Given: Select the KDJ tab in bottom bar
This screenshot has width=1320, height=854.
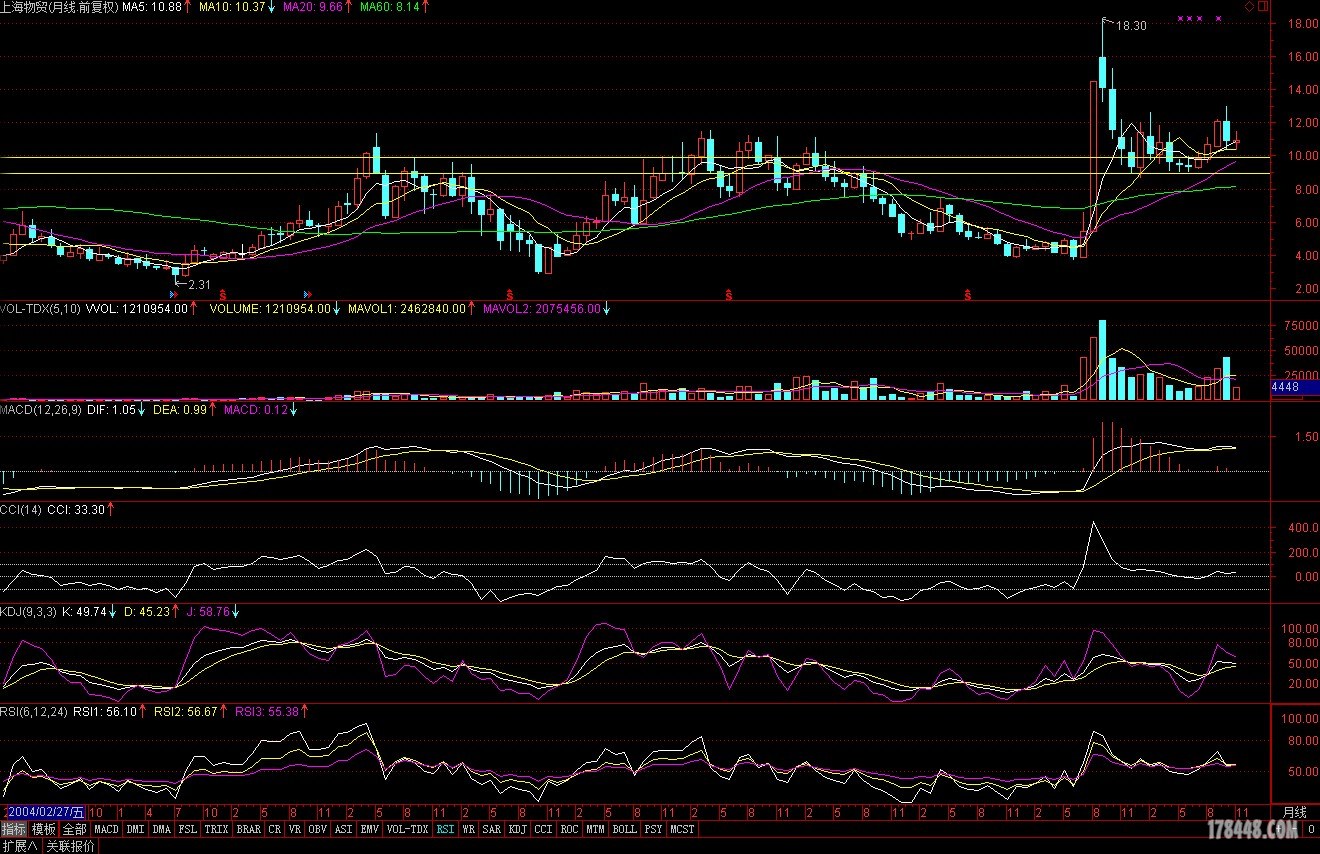Looking at the screenshot, I should click(518, 829).
